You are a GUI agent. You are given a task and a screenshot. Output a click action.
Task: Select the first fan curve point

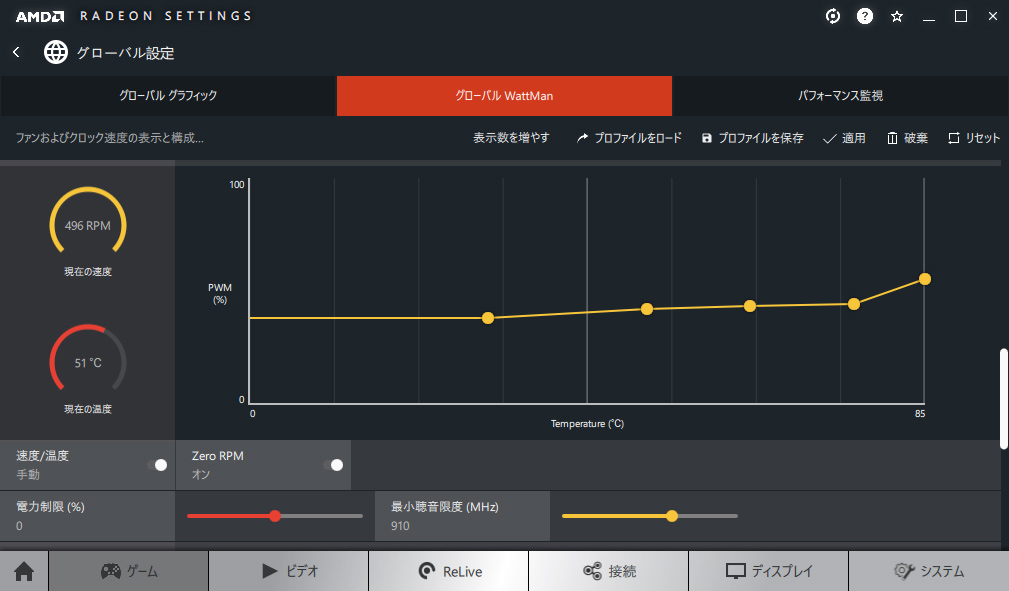[x=488, y=318]
